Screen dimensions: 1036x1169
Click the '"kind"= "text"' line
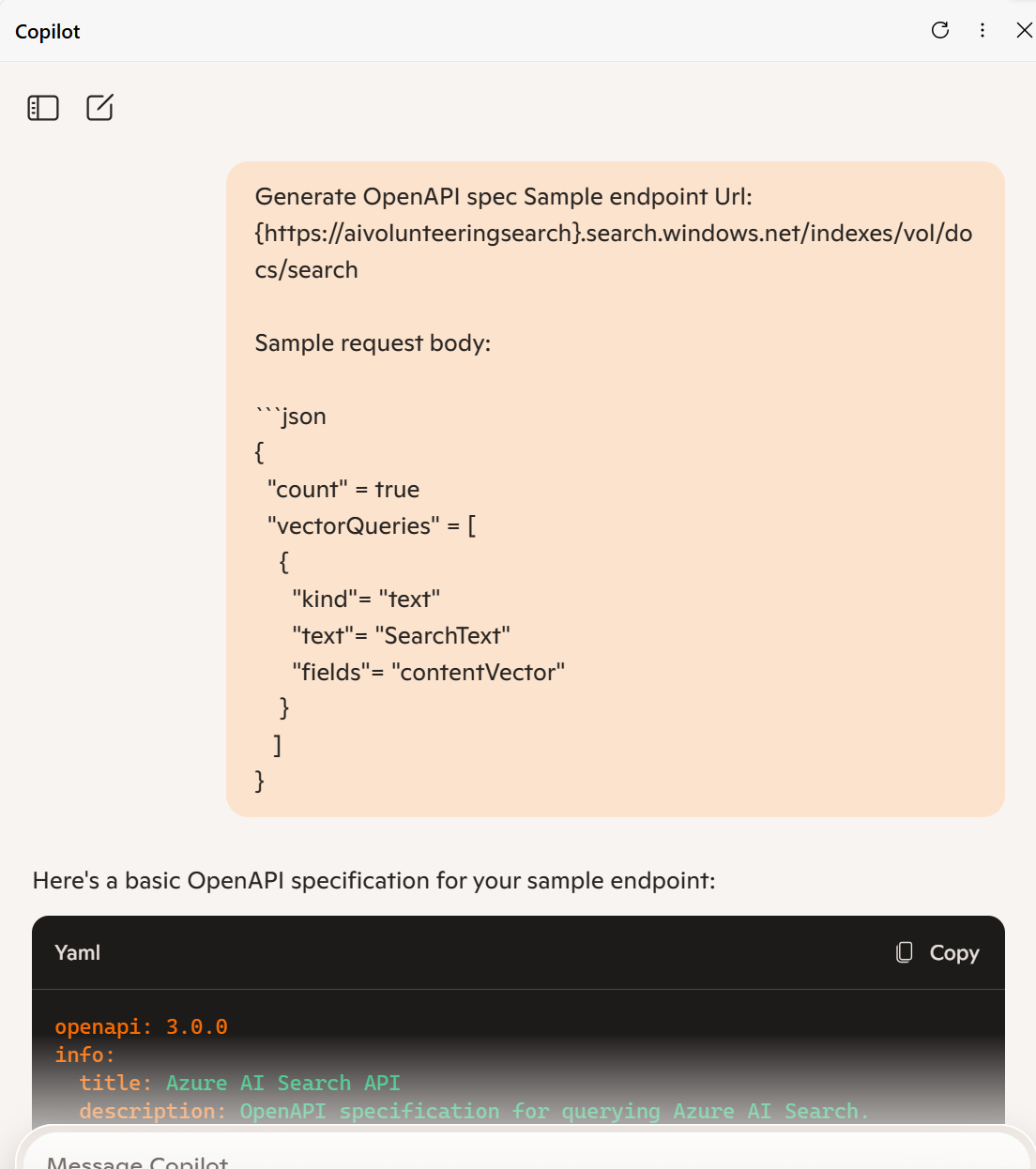point(366,600)
